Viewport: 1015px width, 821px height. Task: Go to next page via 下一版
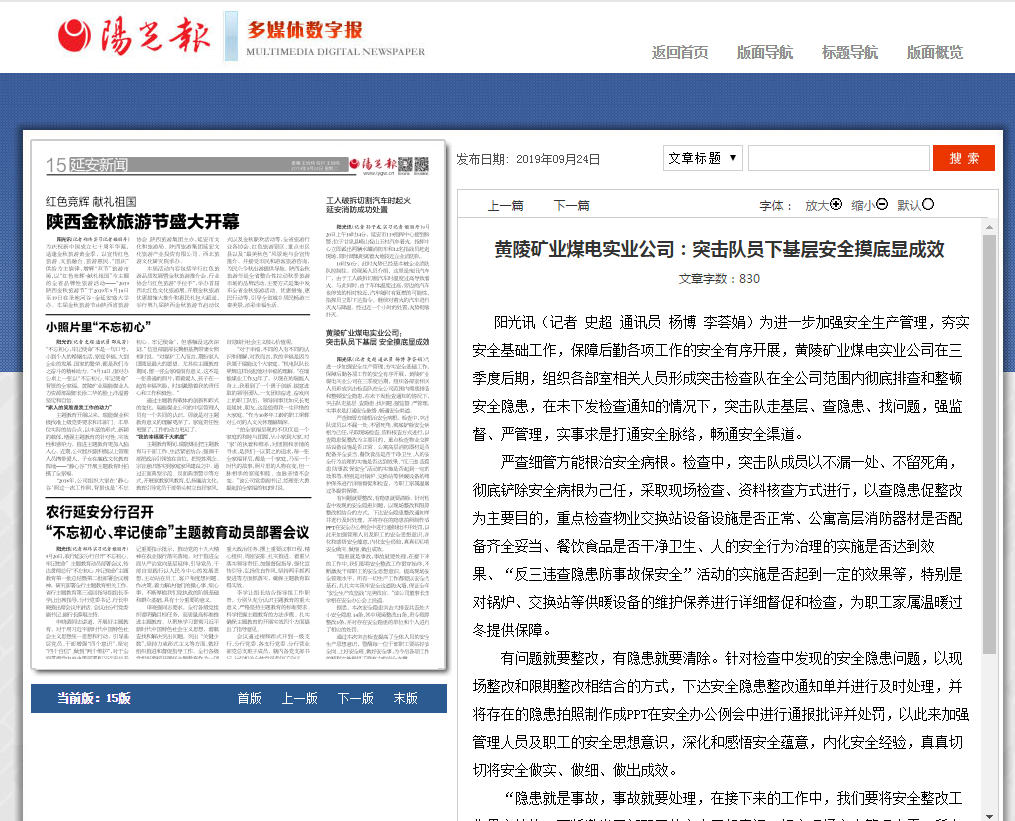356,698
